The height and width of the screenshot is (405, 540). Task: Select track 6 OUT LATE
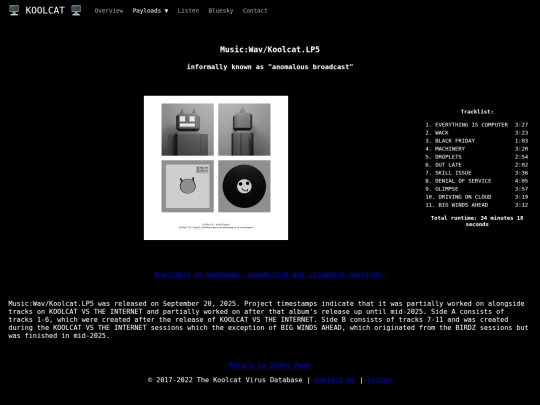pyautogui.click(x=477, y=165)
